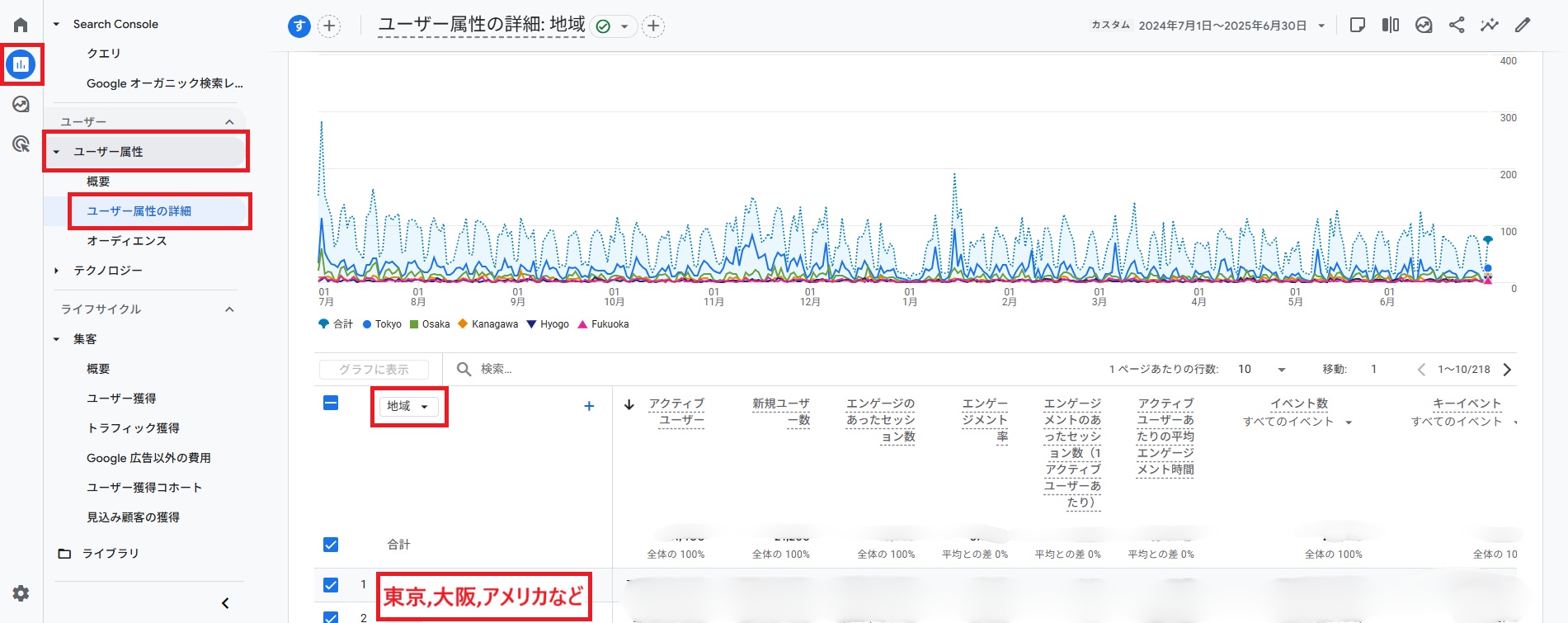Open the Explore icon in left rail
The image size is (1568, 623).
tap(21, 105)
